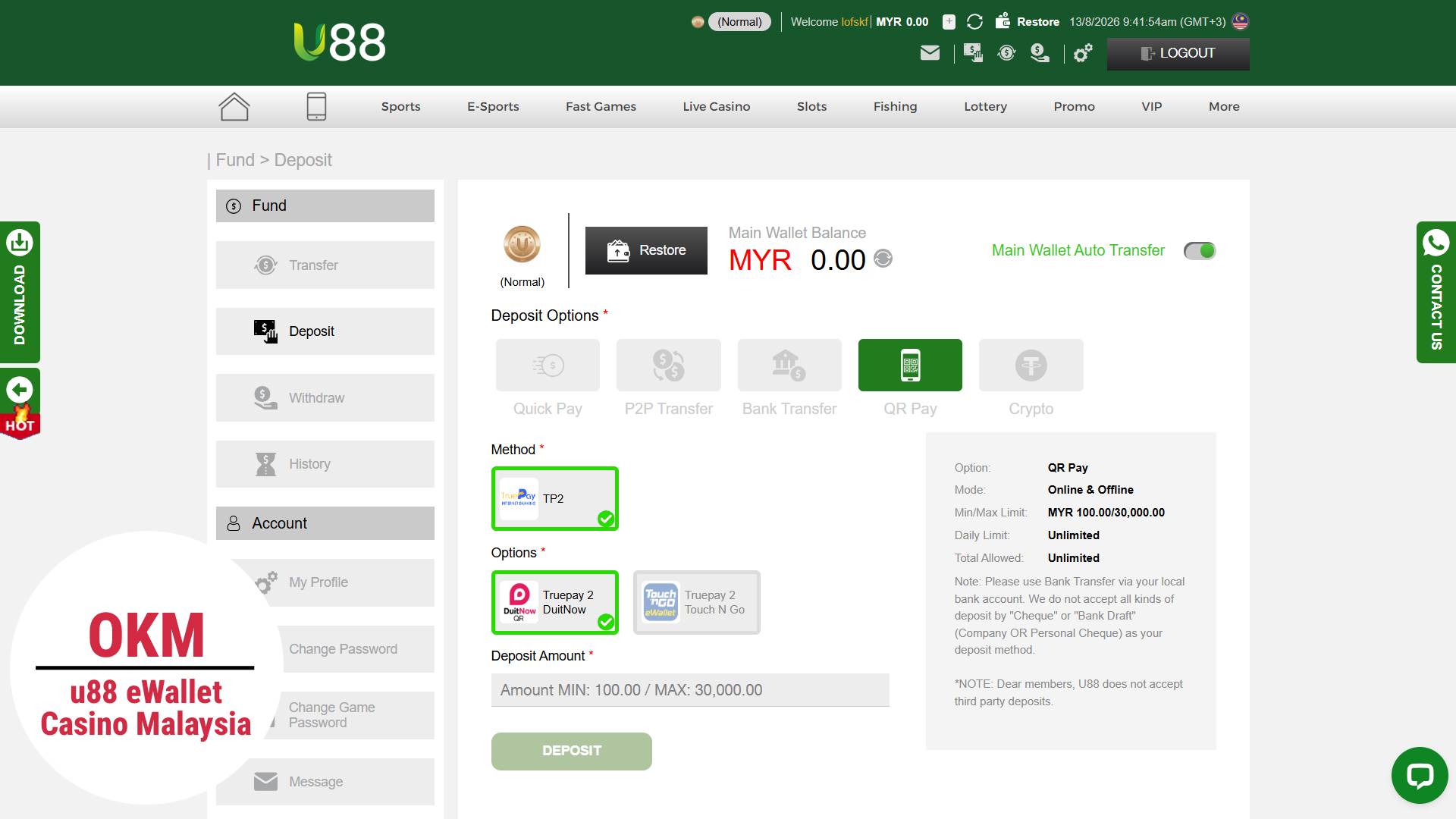Click the WhatsApp Contact Us tab
This screenshot has width=1456, height=819.
coord(1436,292)
